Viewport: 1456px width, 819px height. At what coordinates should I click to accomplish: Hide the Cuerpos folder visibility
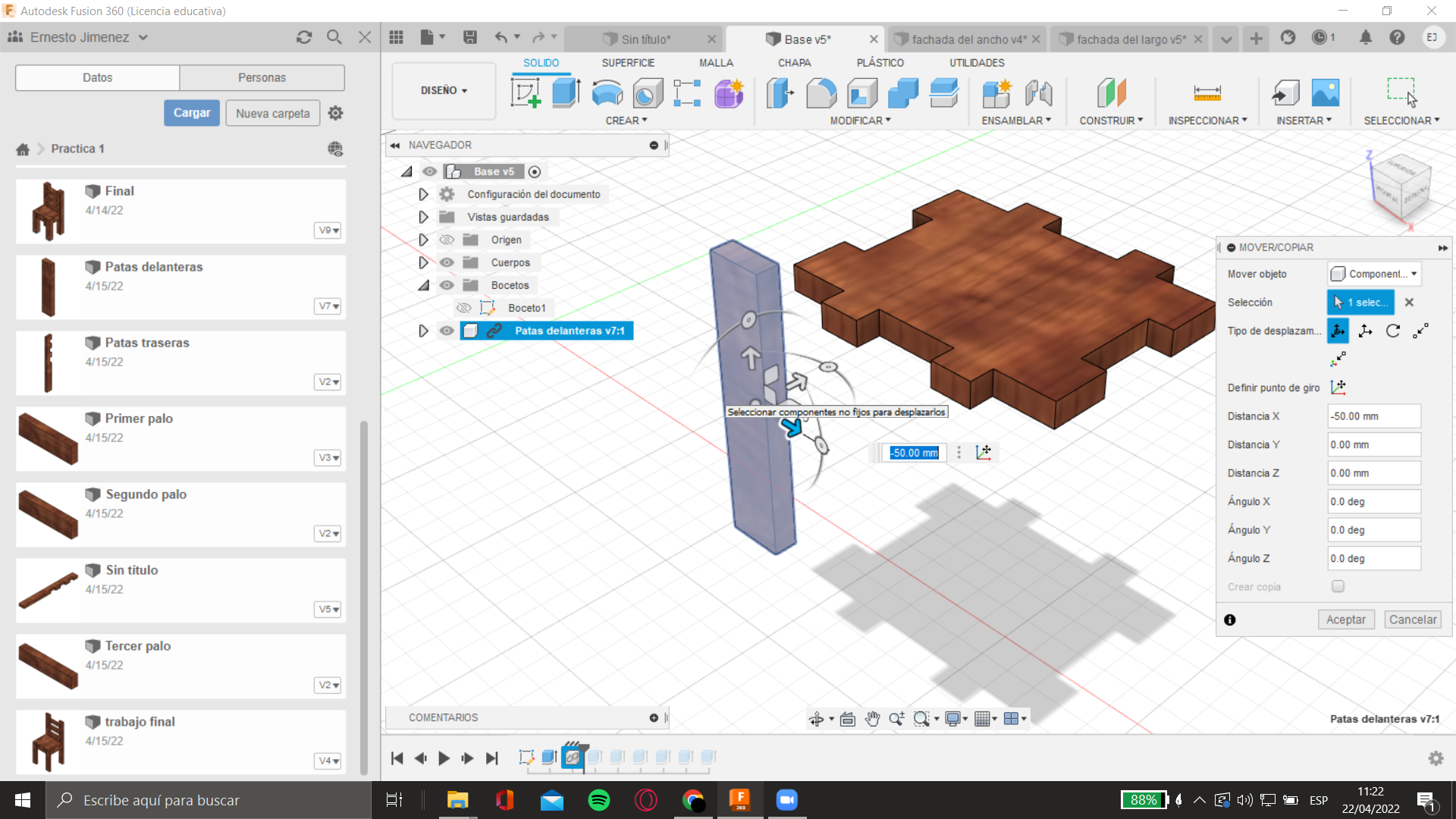pos(447,262)
